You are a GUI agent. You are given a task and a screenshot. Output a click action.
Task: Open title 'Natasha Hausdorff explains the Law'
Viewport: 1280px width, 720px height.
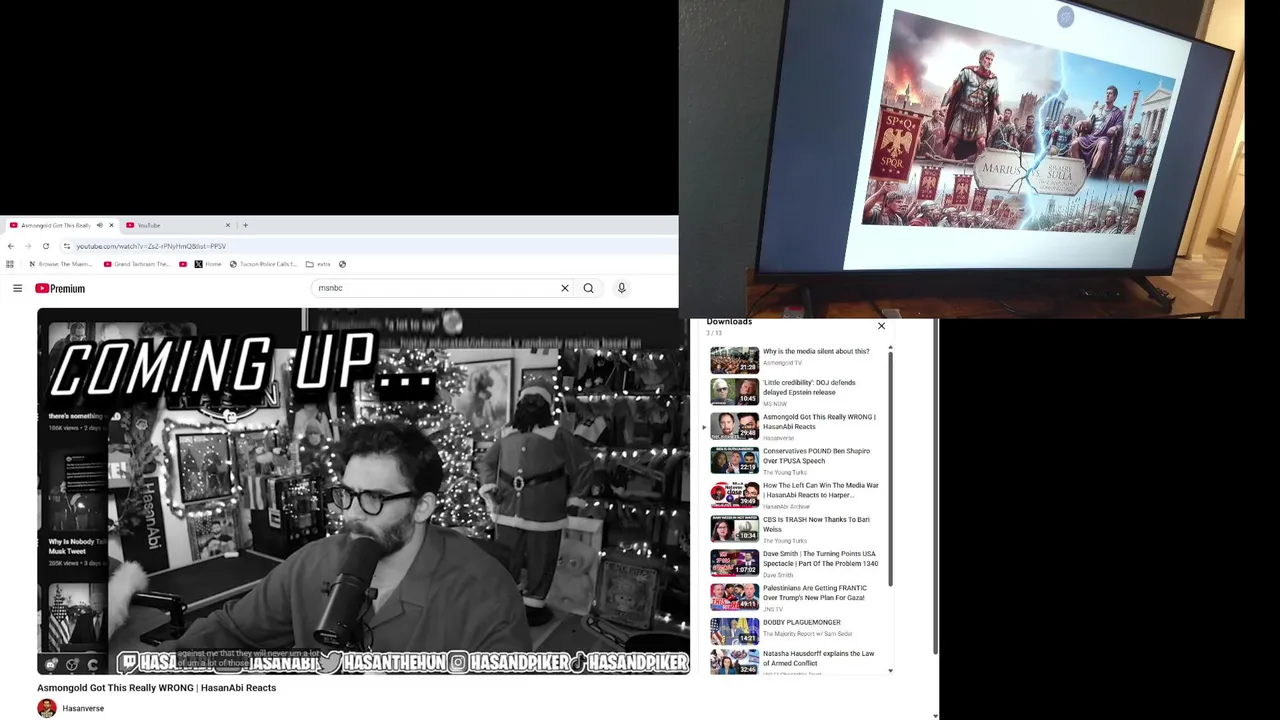[x=818, y=658]
